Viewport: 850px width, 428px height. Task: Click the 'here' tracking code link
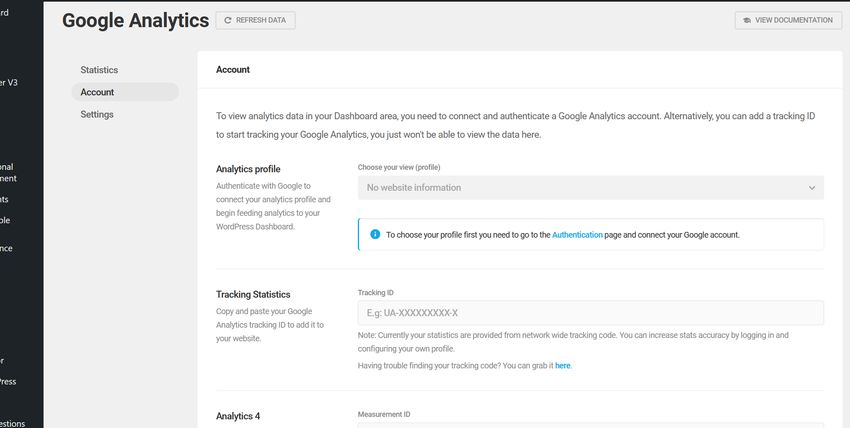click(563, 366)
